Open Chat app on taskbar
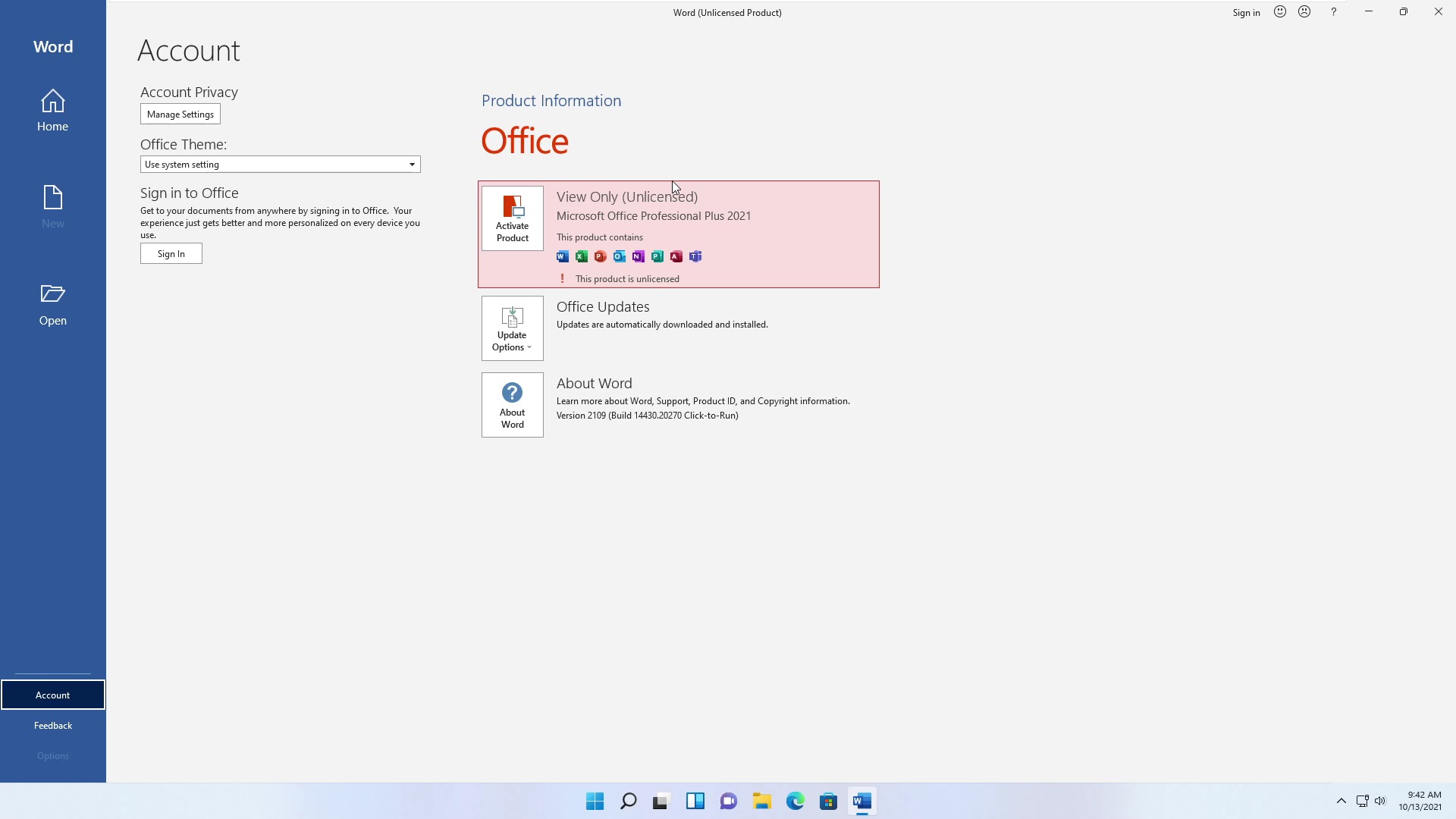This screenshot has height=819, width=1456. coord(729,802)
